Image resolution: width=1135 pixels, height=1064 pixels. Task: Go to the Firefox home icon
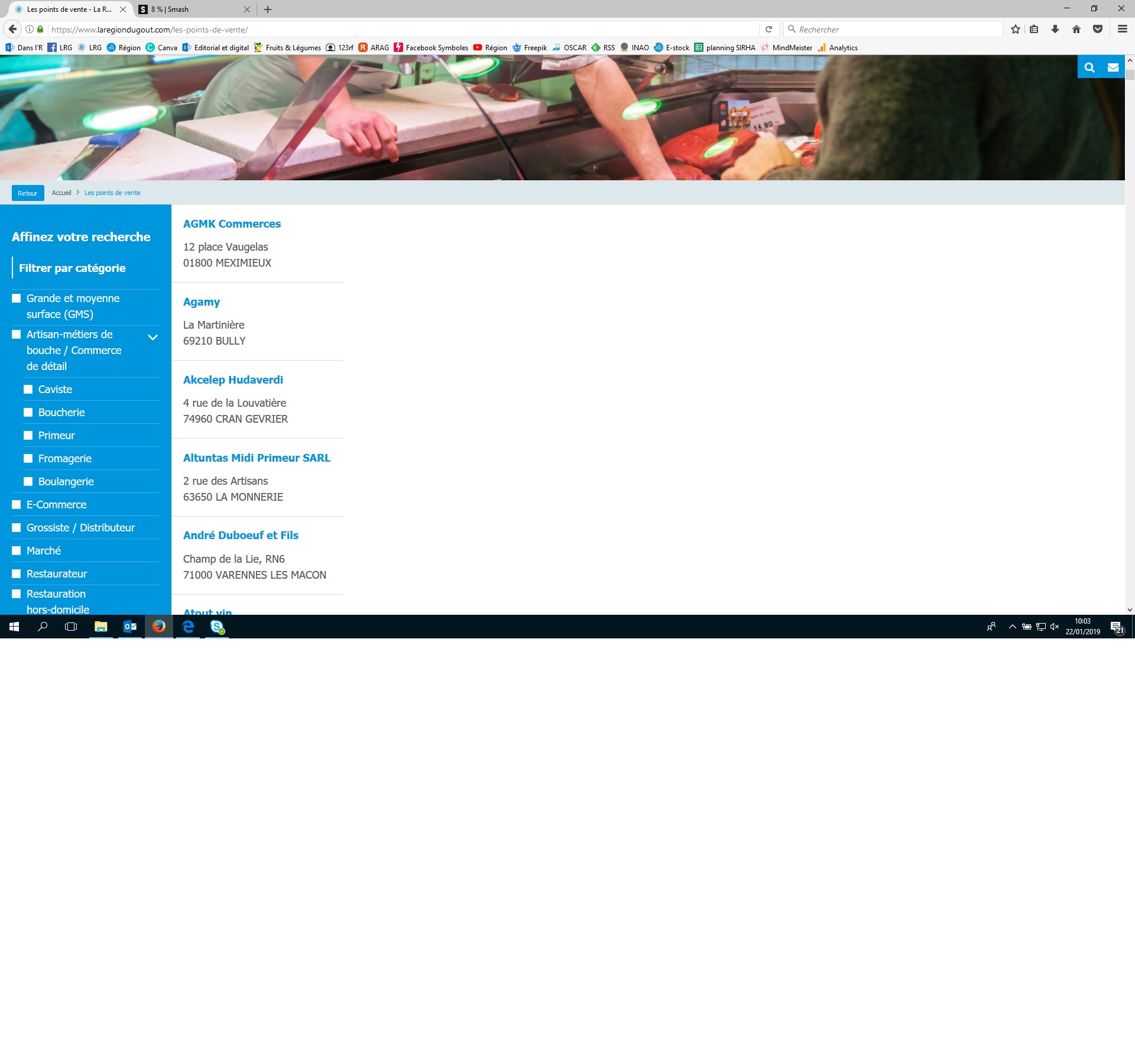click(1076, 29)
